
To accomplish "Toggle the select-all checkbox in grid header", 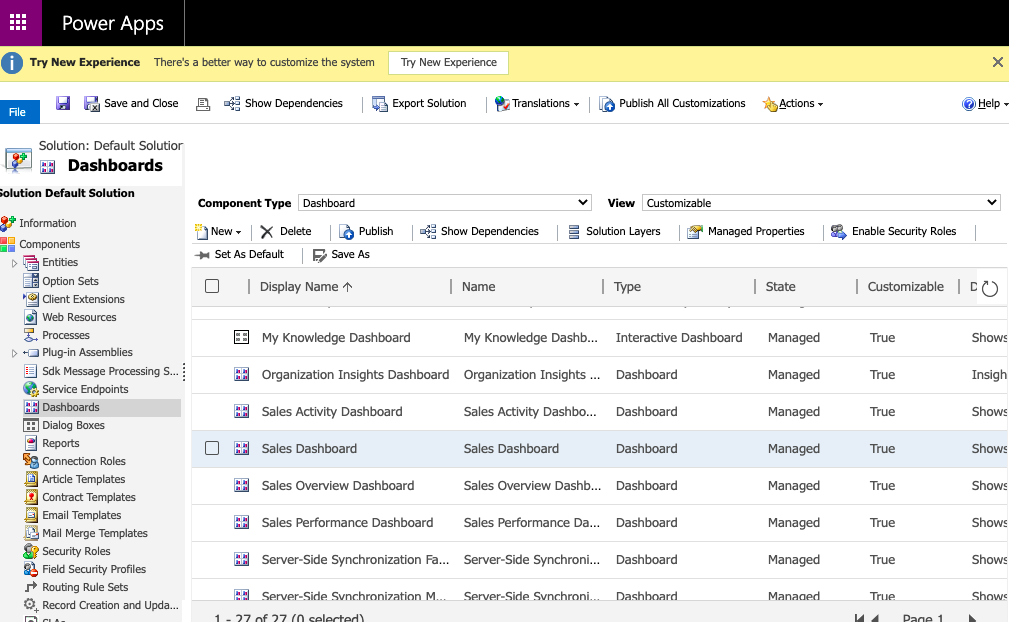I will point(212,286).
